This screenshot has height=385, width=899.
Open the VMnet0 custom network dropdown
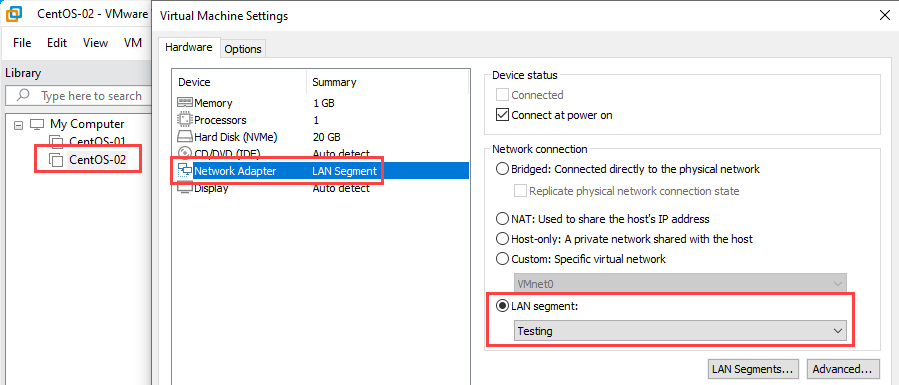pos(680,284)
